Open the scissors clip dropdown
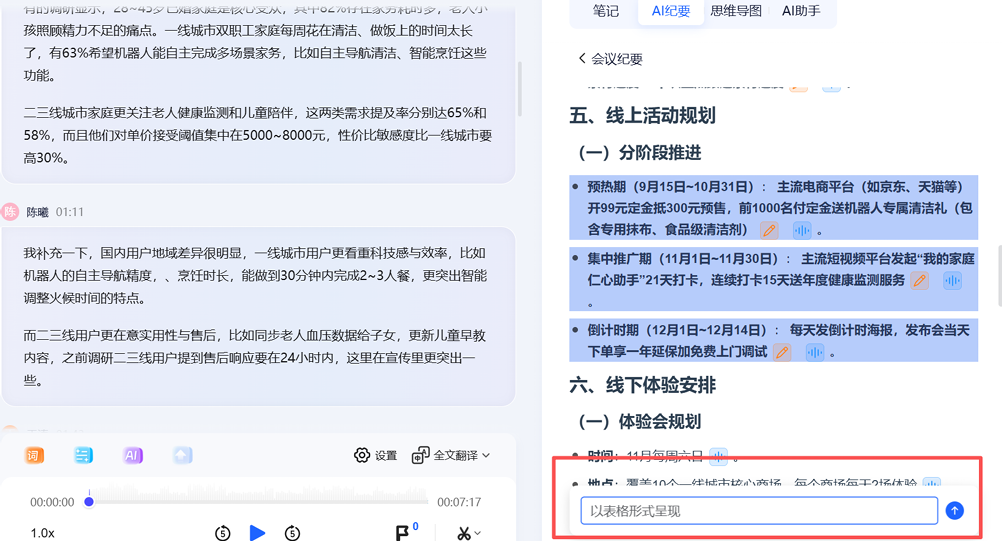The image size is (1002, 549). pyautogui.click(x=468, y=533)
